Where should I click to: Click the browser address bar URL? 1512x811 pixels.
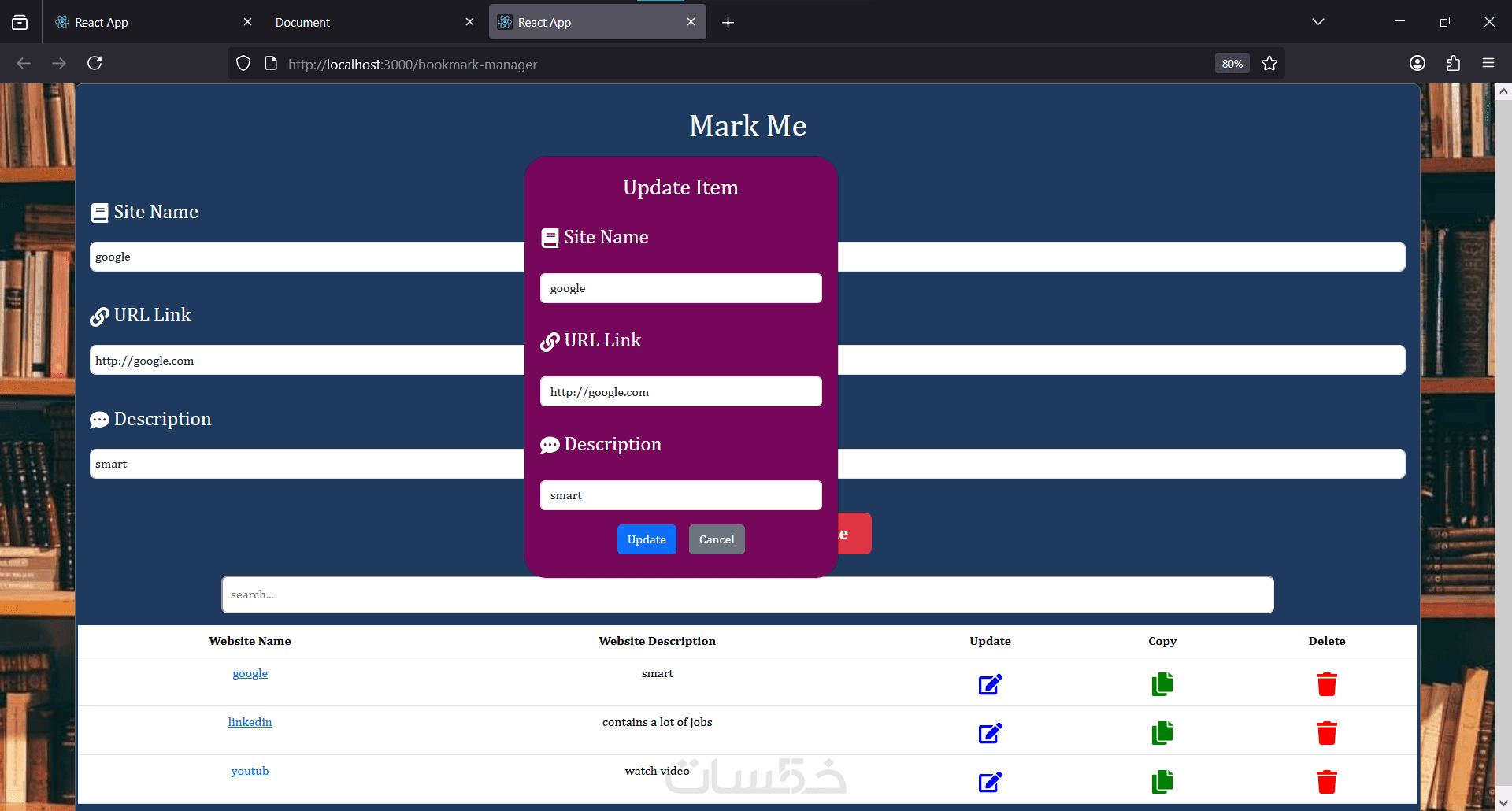413,64
